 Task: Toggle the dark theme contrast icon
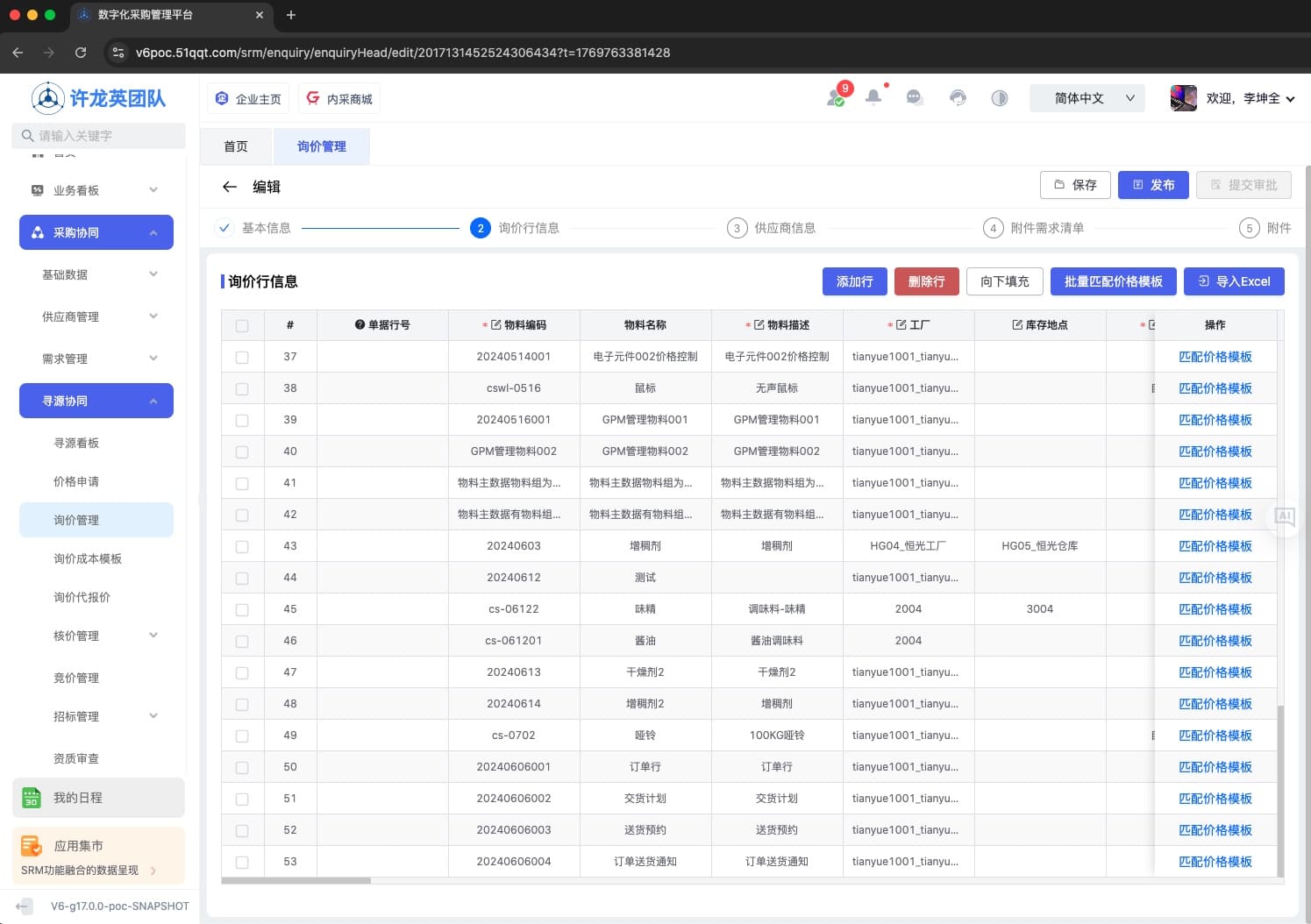(x=999, y=97)
